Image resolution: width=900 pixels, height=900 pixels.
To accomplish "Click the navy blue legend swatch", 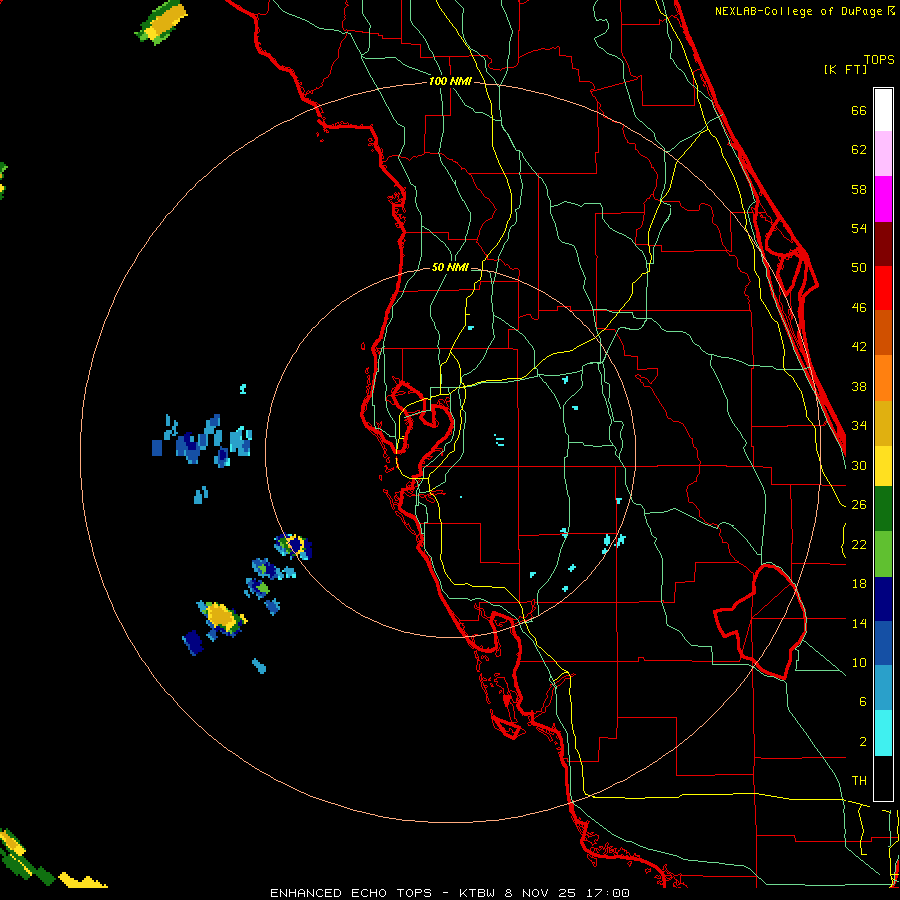I will (x=883, y=599).
